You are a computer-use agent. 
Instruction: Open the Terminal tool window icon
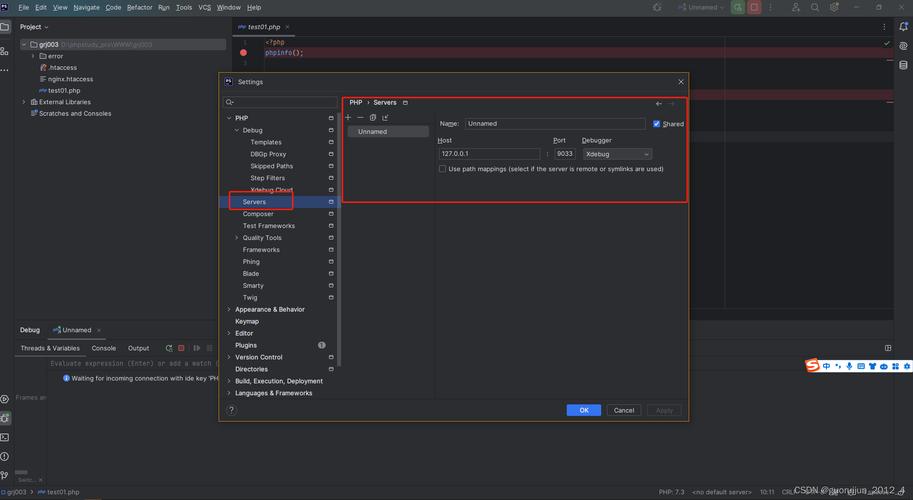[x=5, y=437]
